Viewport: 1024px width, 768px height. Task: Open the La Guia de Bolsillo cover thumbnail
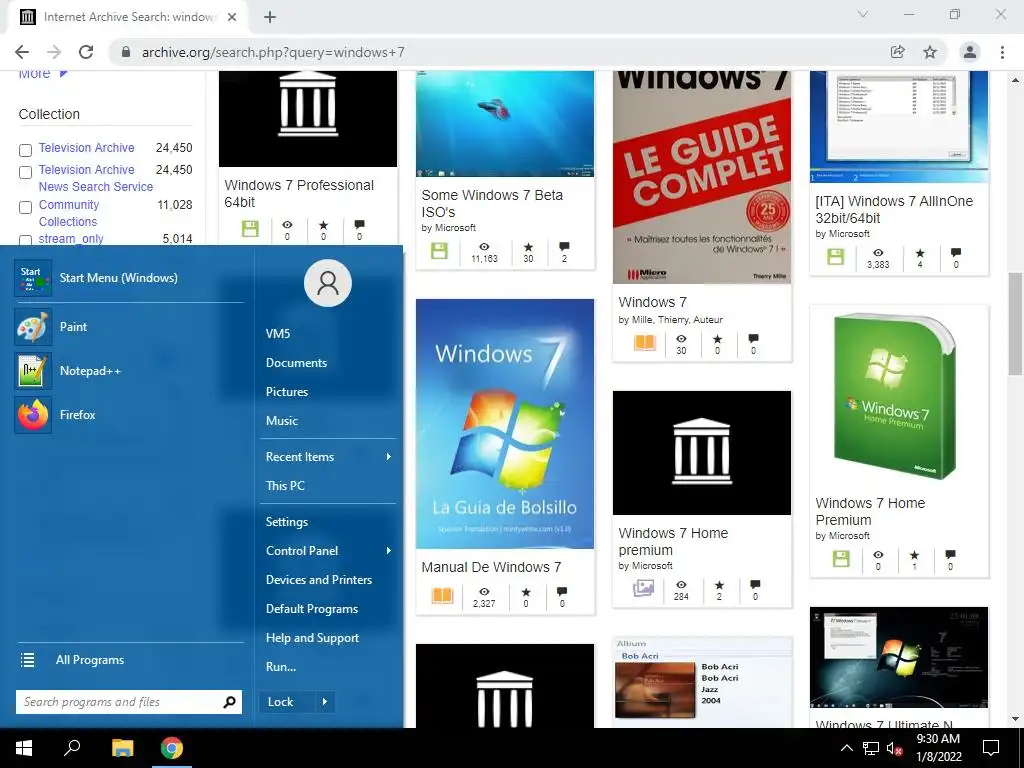coord(505,424)
